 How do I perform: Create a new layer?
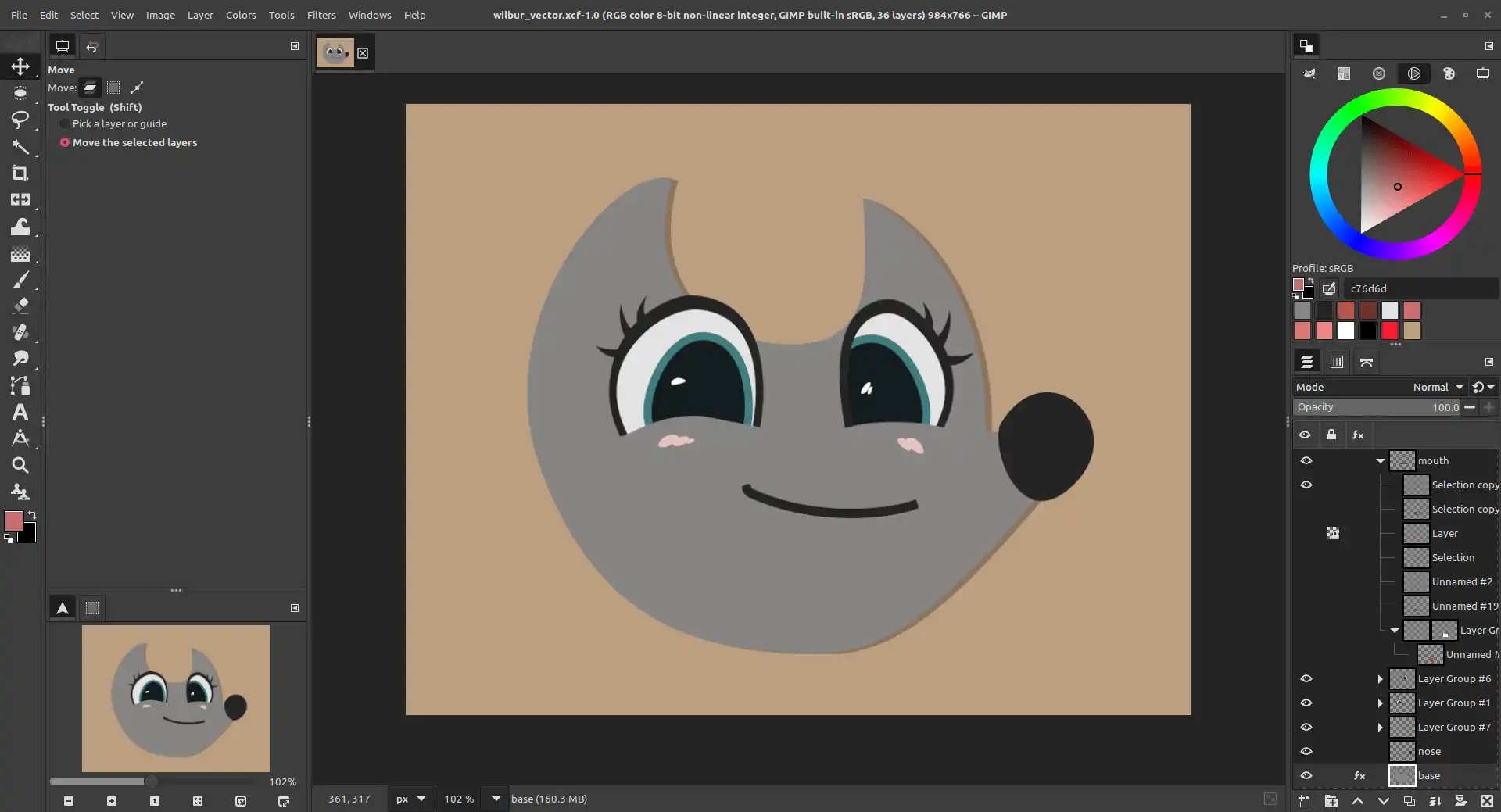tap(1304, 801)
